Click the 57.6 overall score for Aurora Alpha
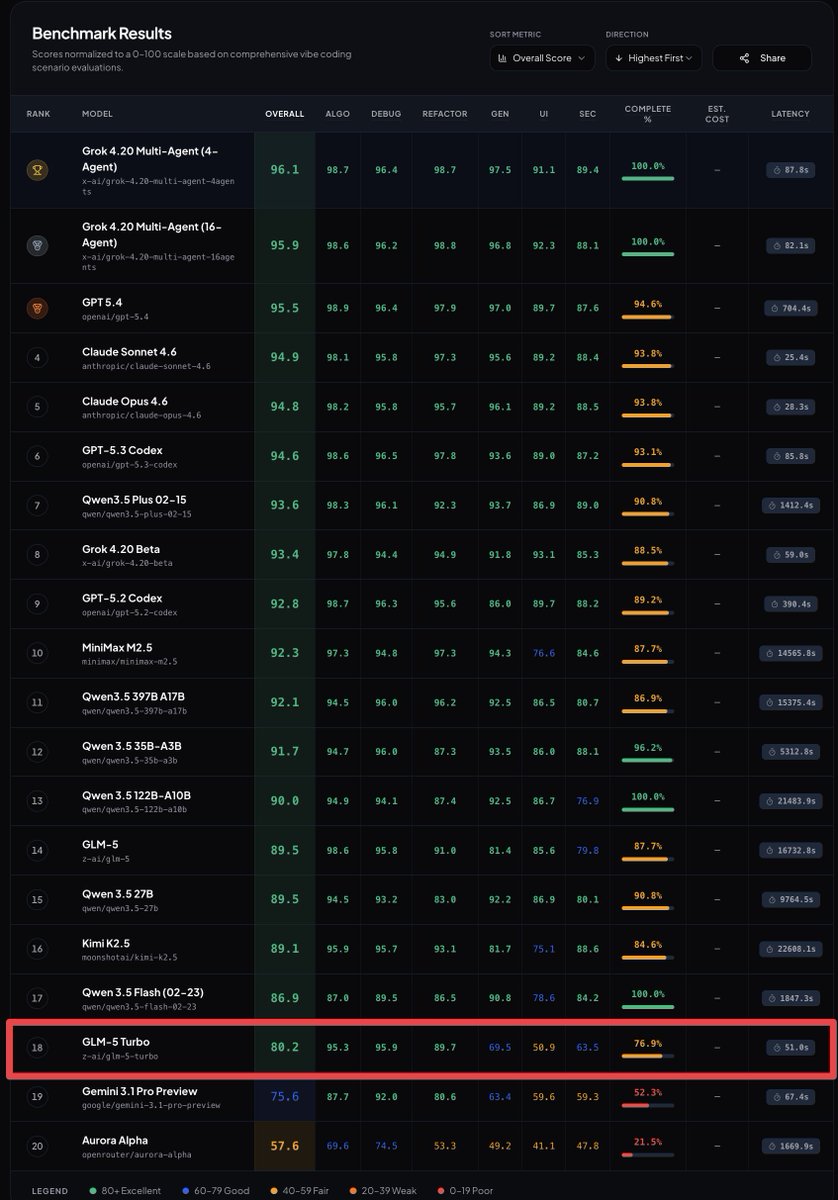Screen dimensions: 838x1200 pos(284,1146)
